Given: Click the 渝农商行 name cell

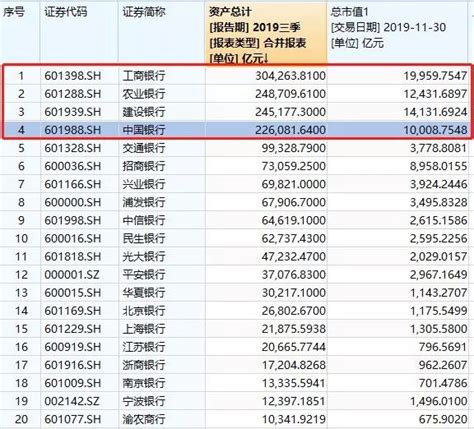Looking at the screenshot, I should pyautogui.click(x=144, y=419).
